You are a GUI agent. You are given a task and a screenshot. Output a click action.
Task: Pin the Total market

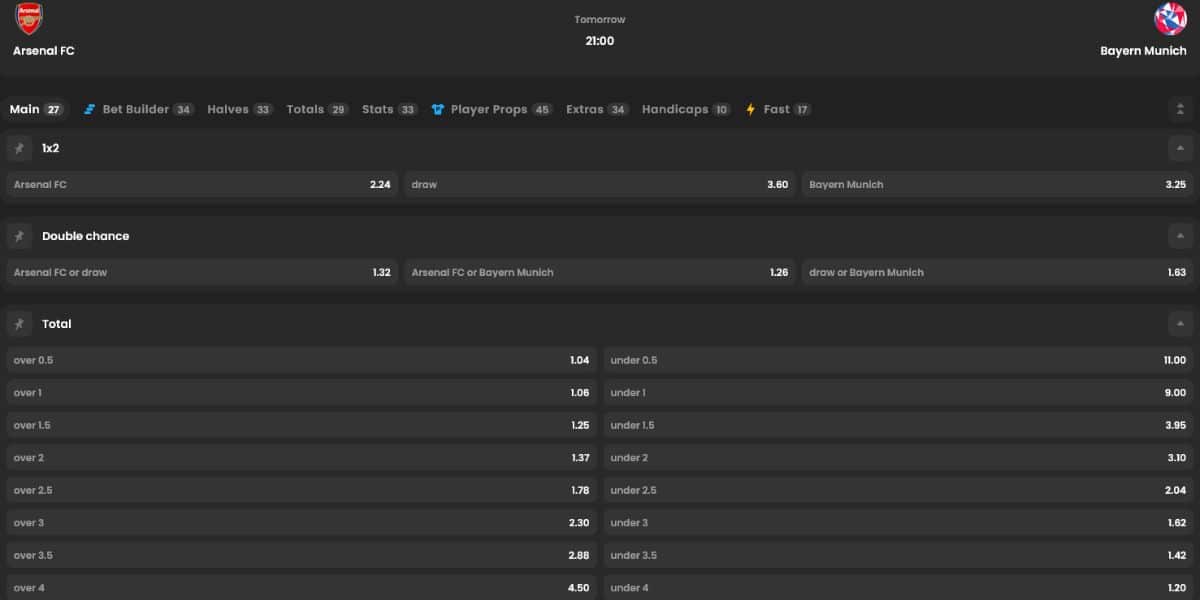click(x=18, y=324)
